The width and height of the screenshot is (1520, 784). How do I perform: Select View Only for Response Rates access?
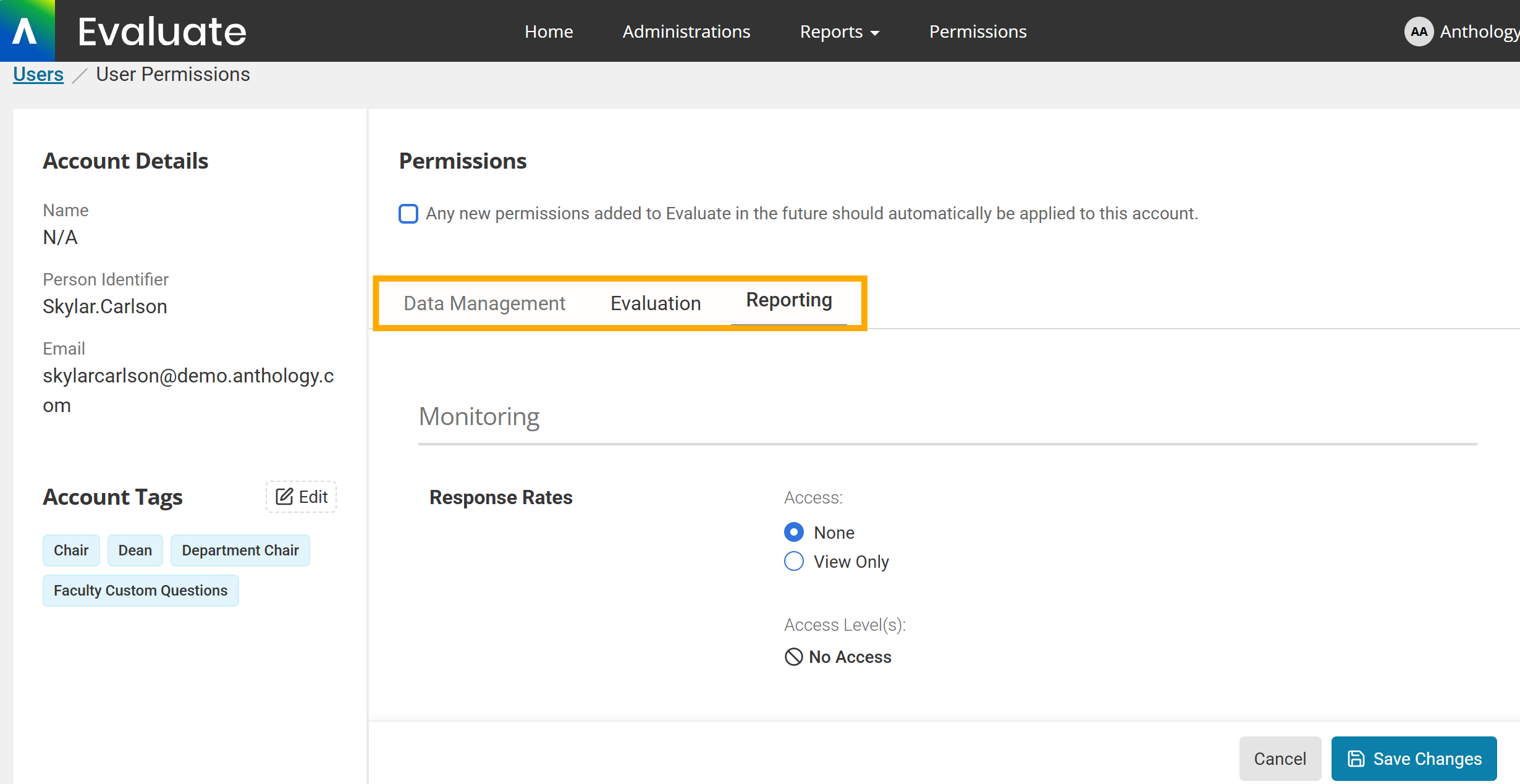click(793, 561)
